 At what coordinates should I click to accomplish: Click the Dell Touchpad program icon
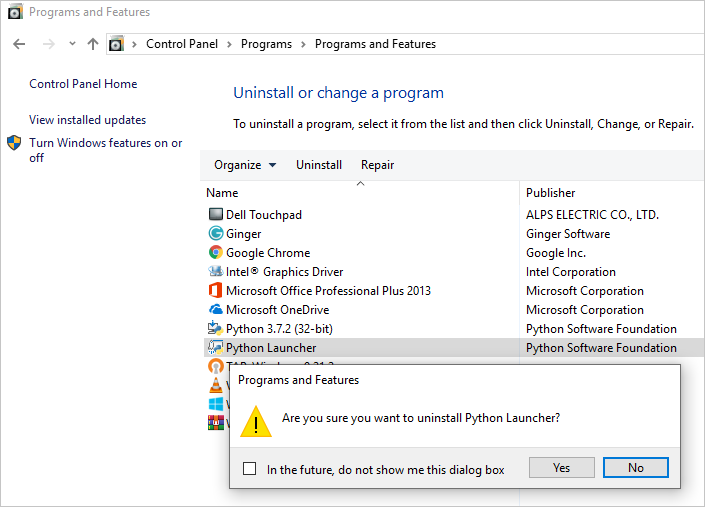click(215, 215)
